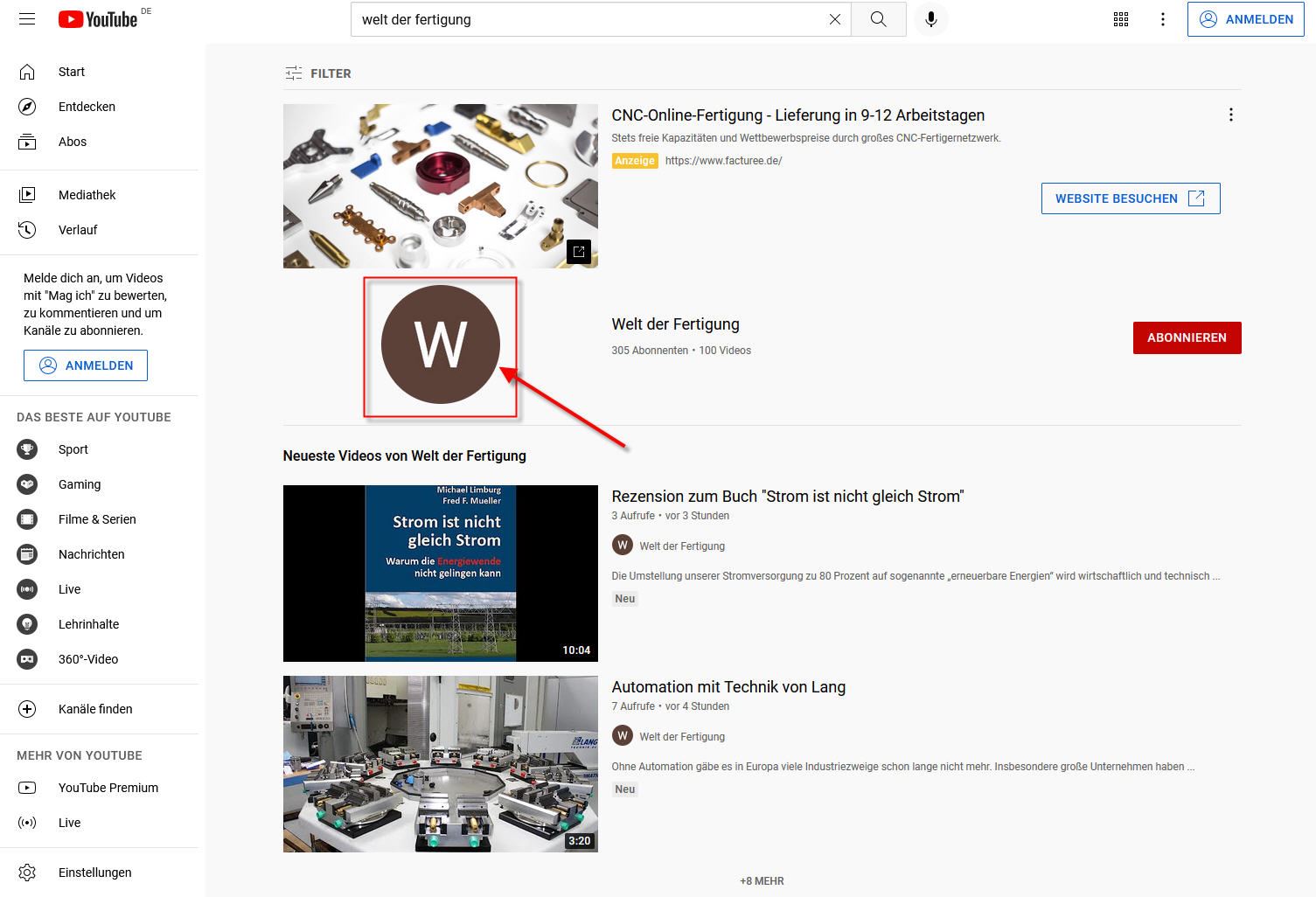
Task: Open the YouTube apps grid
Action: pos(1121,19)
